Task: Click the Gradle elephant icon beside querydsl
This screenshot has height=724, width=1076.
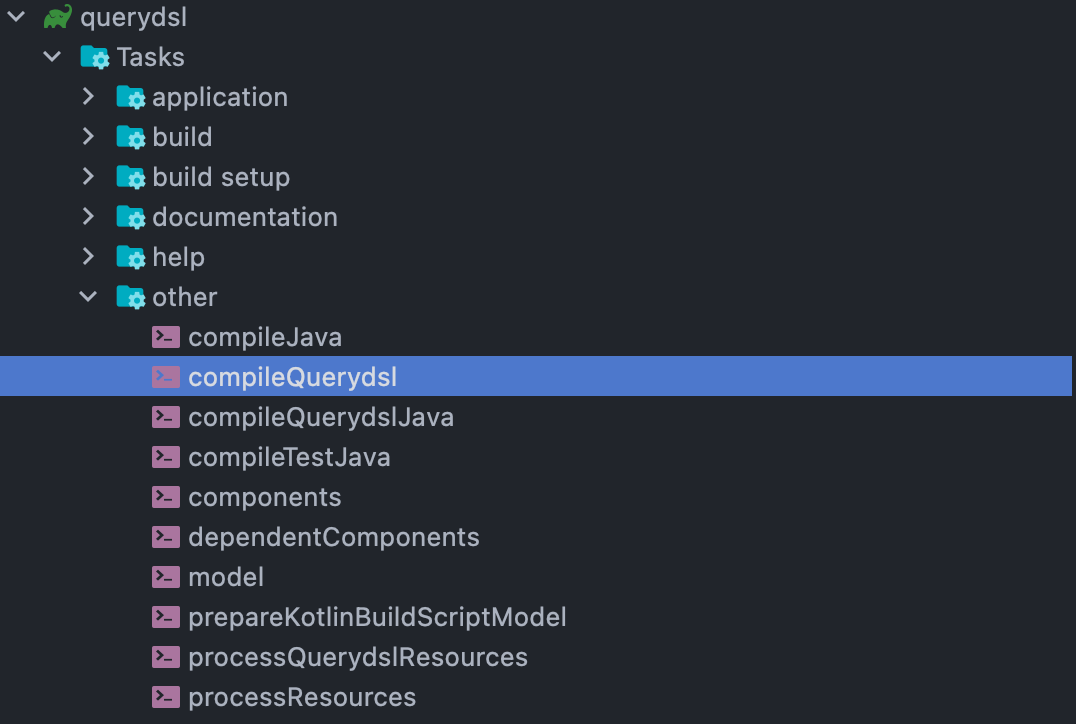Action: tap(58, 17)
